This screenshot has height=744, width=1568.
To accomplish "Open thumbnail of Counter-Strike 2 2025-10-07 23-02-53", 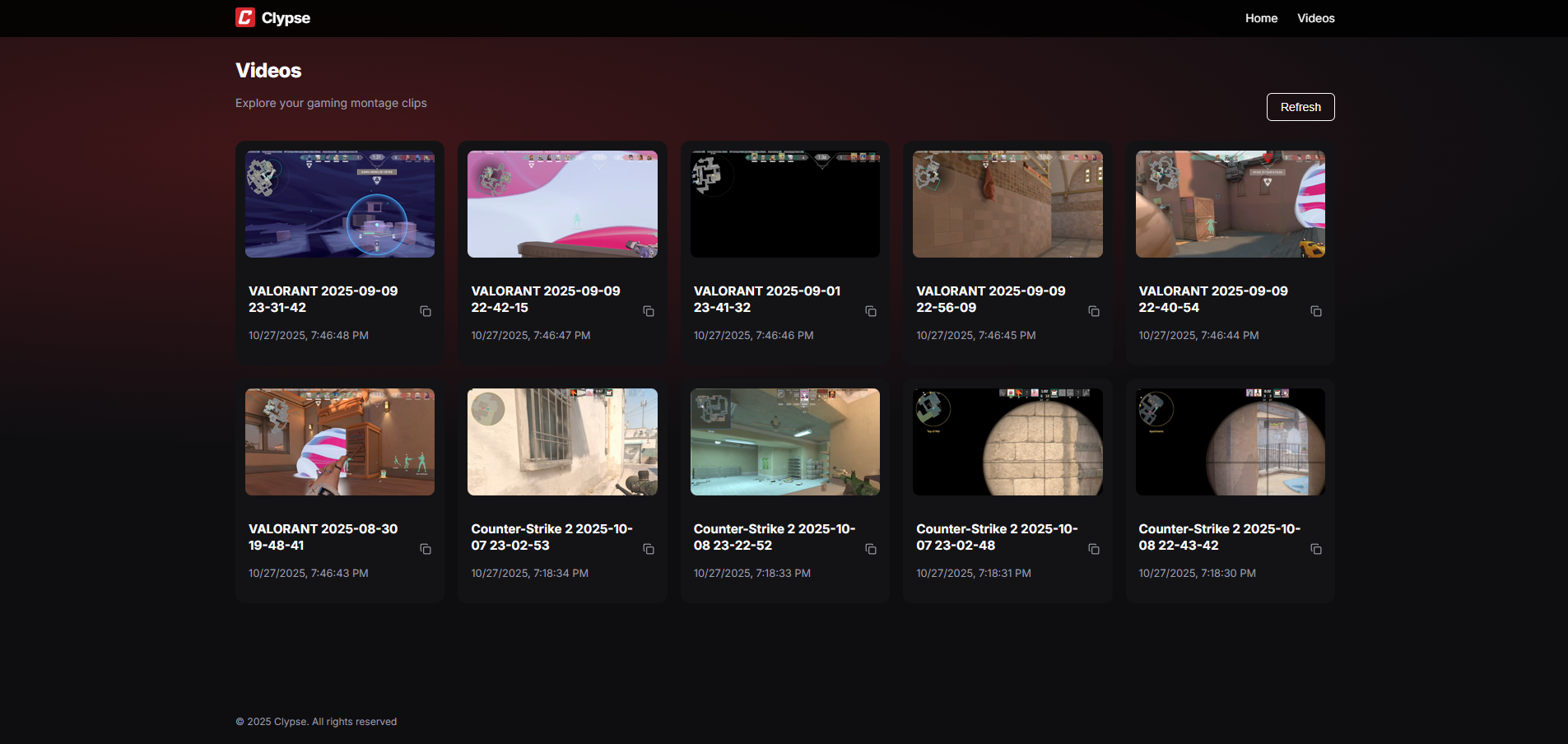I will (562, 442).
